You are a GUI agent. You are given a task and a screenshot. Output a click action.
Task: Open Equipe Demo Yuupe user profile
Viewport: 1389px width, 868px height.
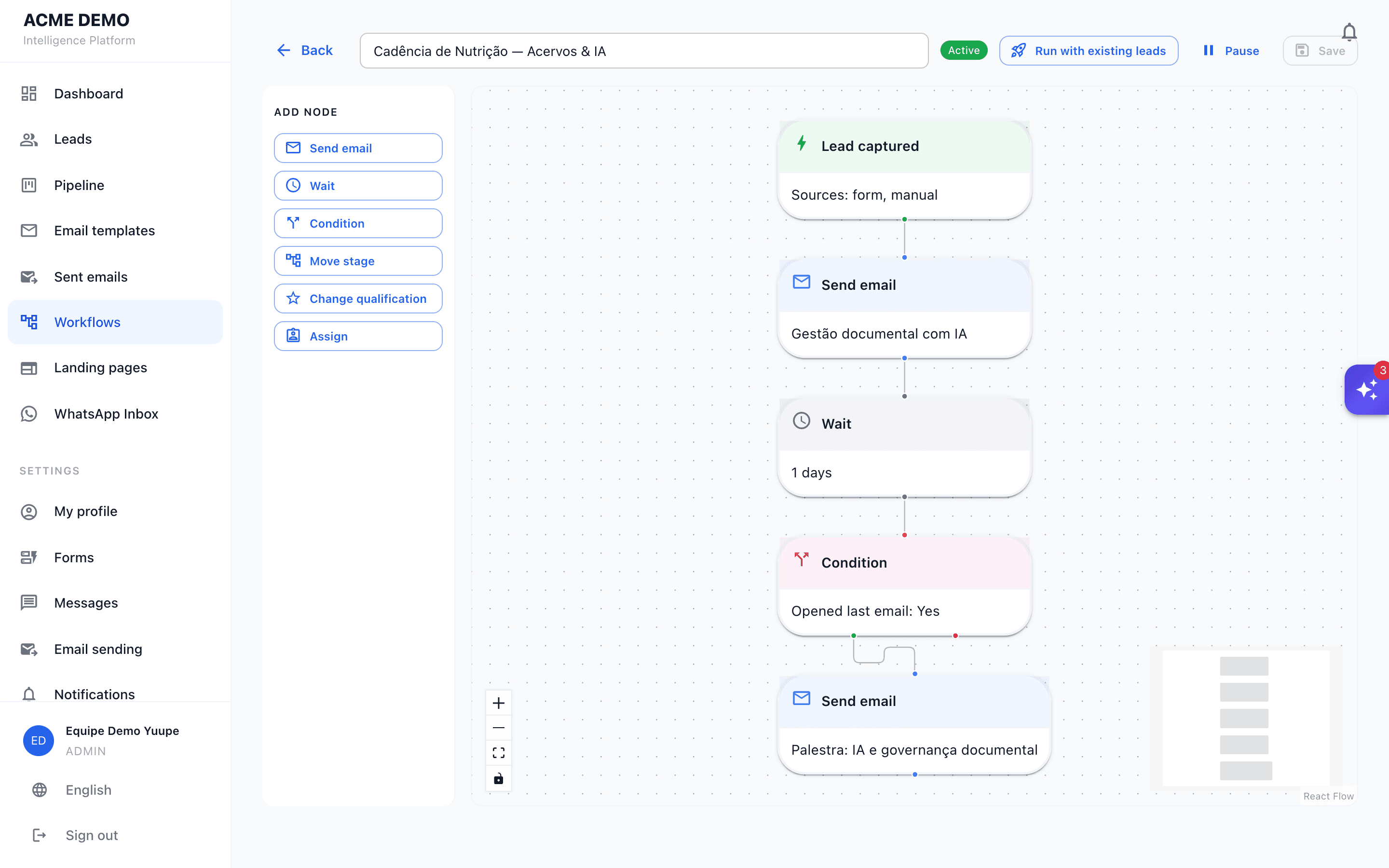click(x=115, y=741)
